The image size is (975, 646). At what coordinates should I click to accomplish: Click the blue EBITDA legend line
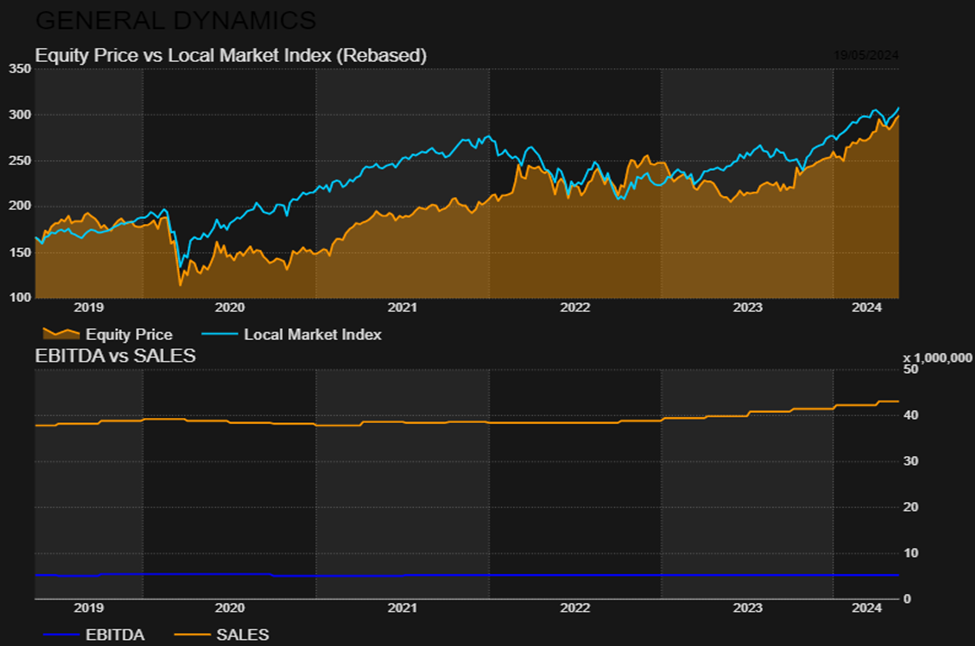pyautogui.click(x=61, y=635)
